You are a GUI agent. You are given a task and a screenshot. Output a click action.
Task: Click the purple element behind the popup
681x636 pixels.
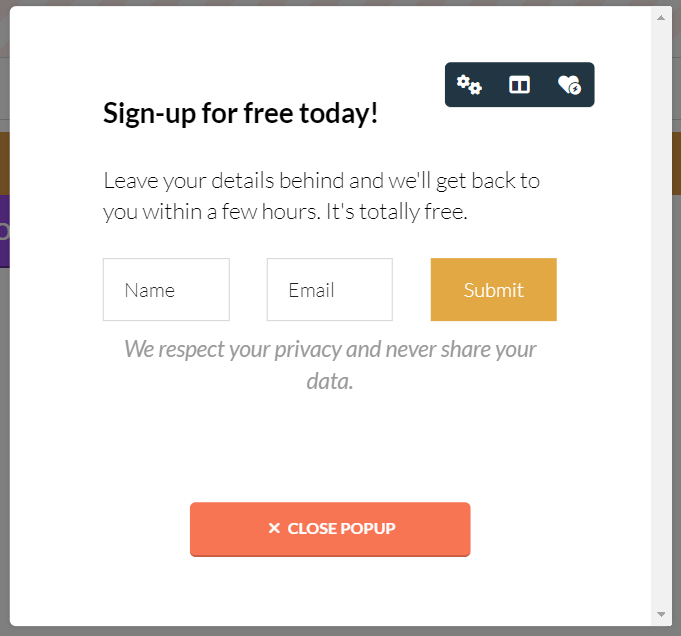4,231
